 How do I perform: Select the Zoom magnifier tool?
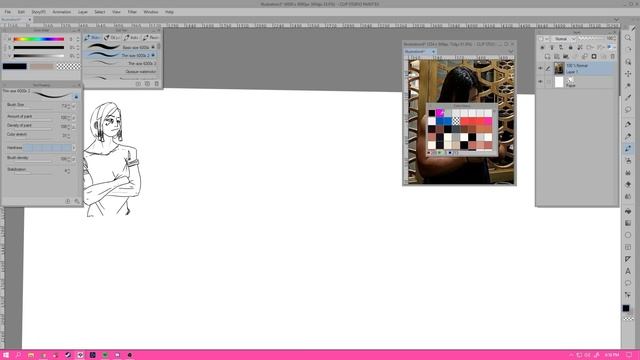click(x=628, y=38)
